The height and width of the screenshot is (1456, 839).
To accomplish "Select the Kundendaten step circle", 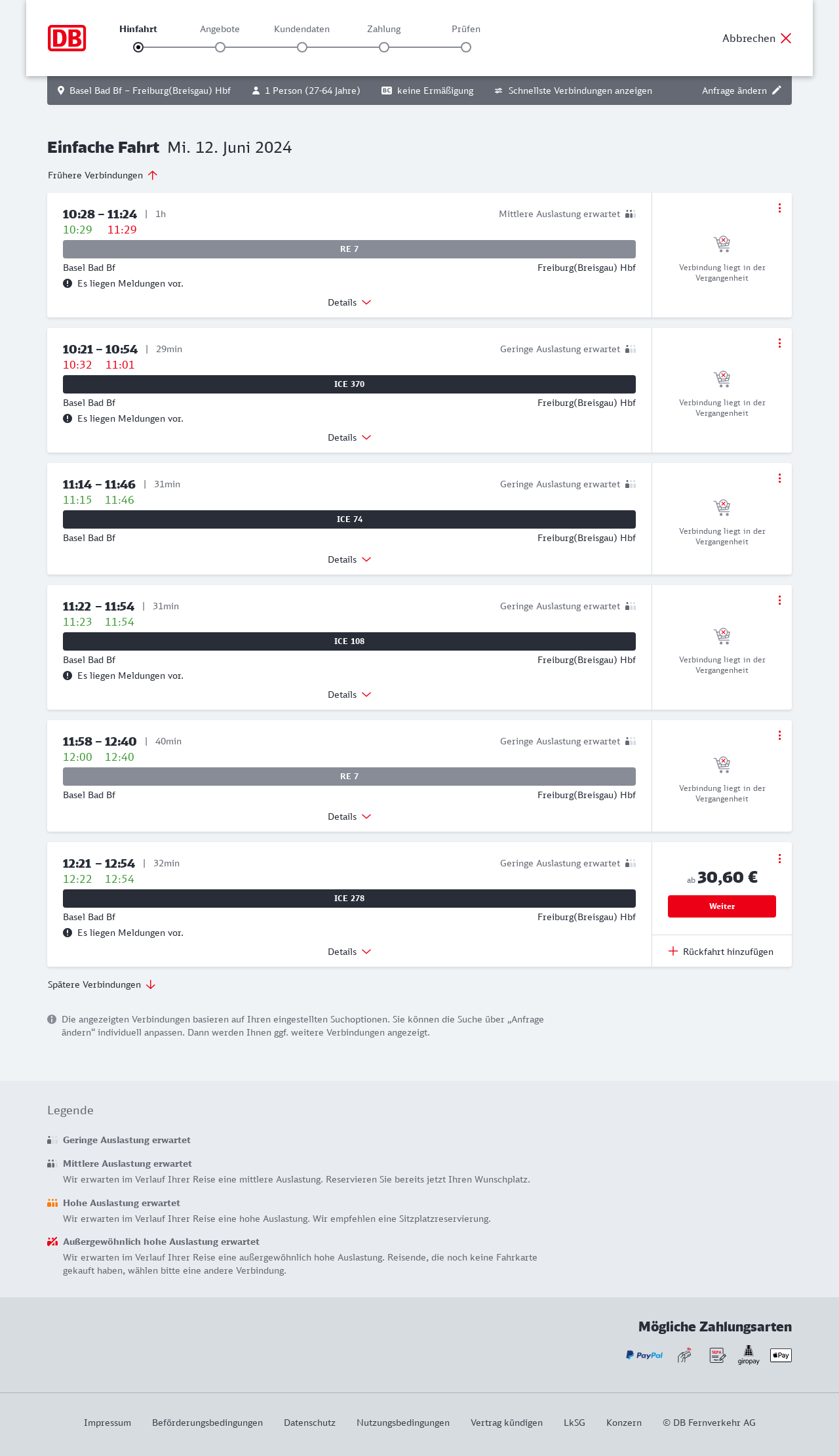I will click(302, 47).
